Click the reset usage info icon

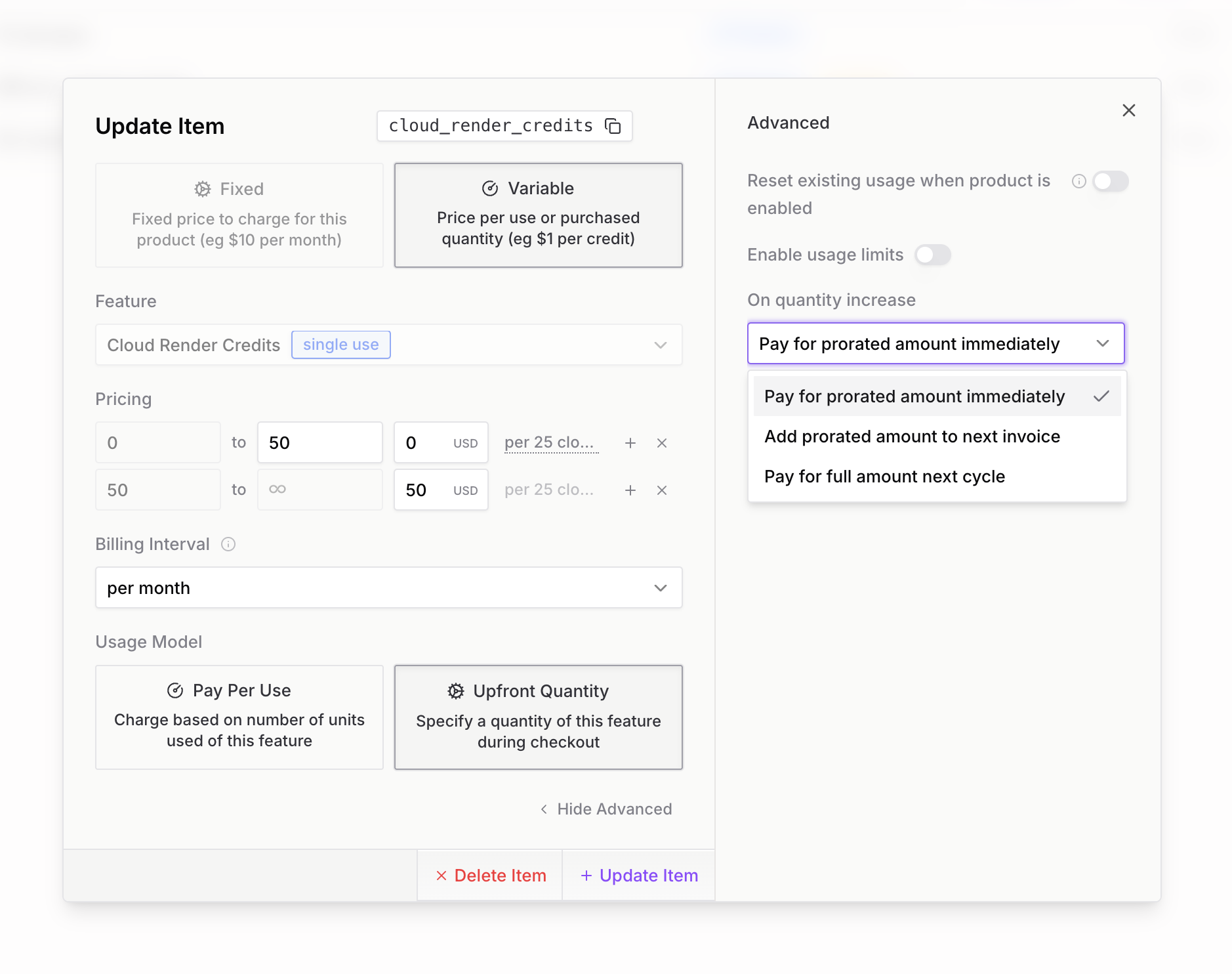[x=1079, y=181]
